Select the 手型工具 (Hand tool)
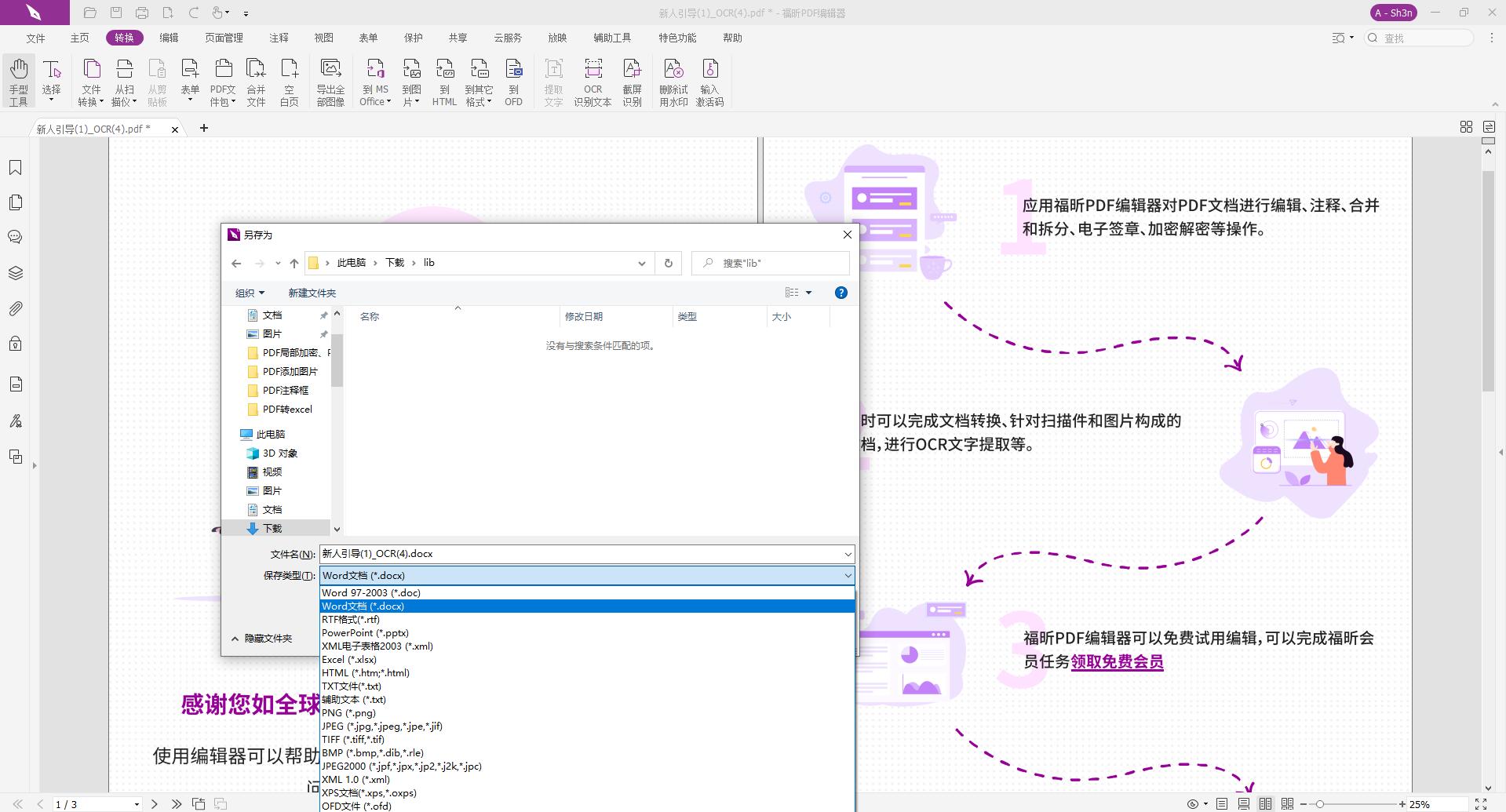This screenshot has height=812, width=1506. coord(18,81)
